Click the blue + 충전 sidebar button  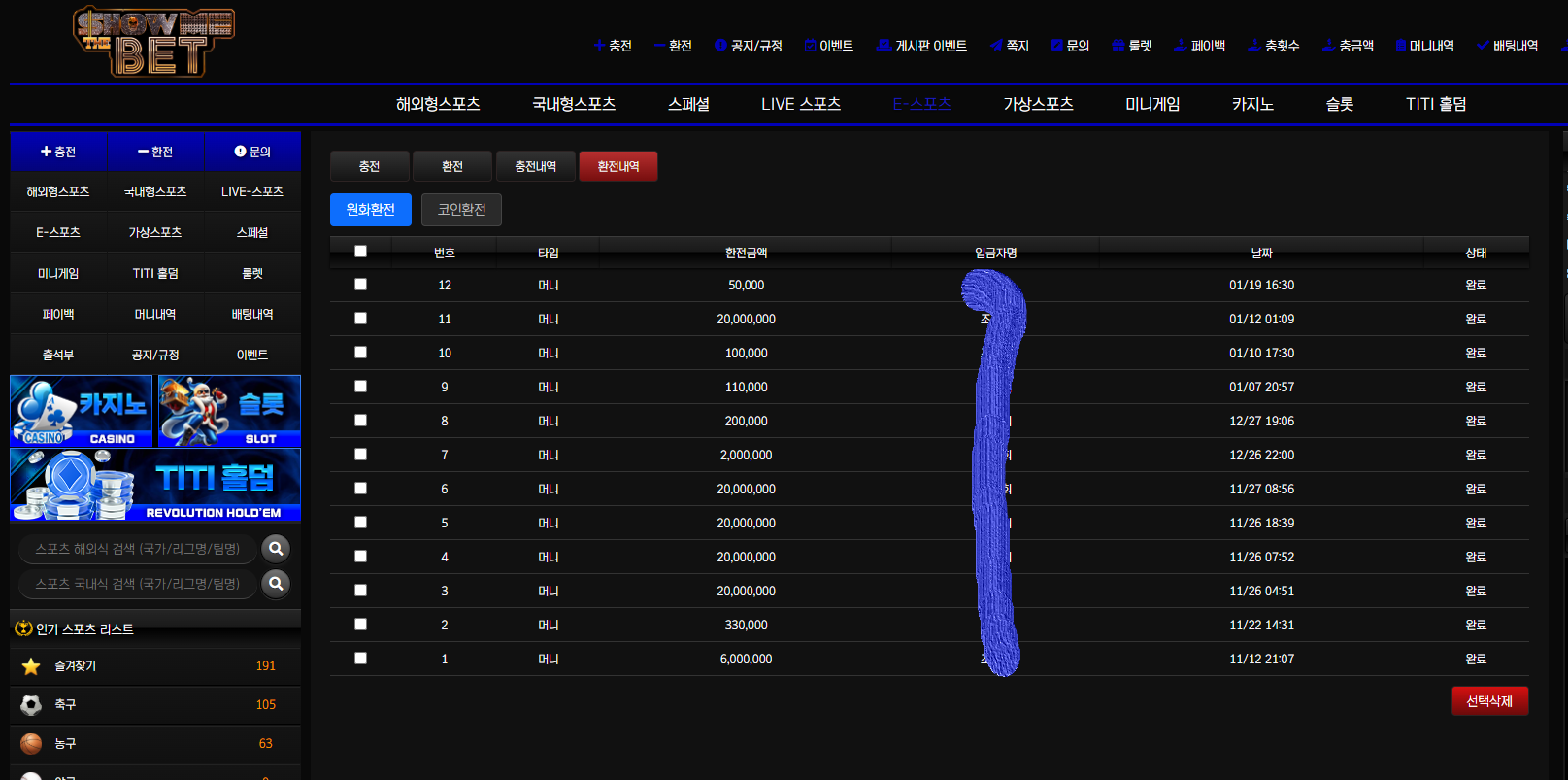tap(58, 152)
